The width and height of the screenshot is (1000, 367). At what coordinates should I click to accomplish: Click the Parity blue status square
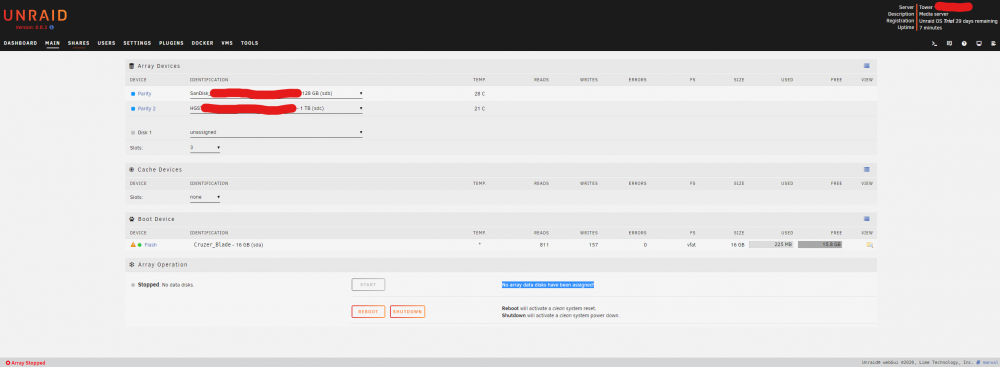click(133, 94)
